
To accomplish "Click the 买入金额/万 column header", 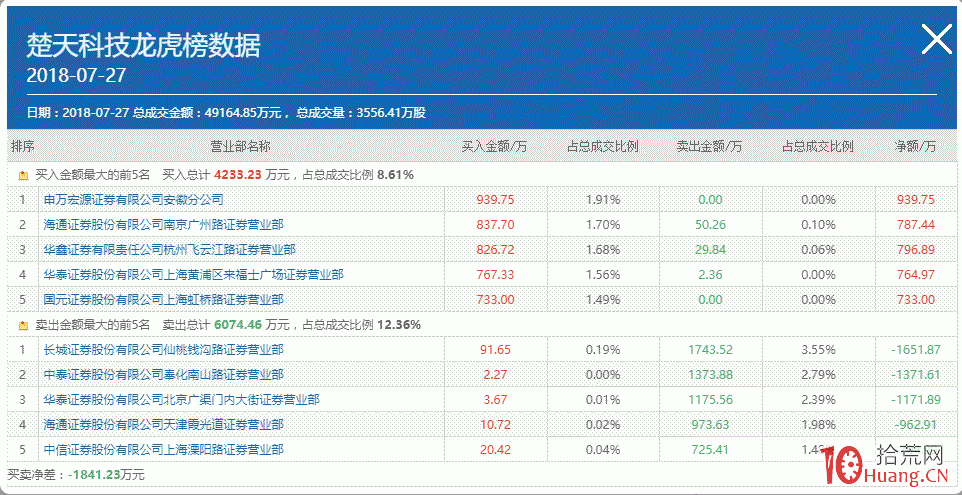I will point(494,147).
